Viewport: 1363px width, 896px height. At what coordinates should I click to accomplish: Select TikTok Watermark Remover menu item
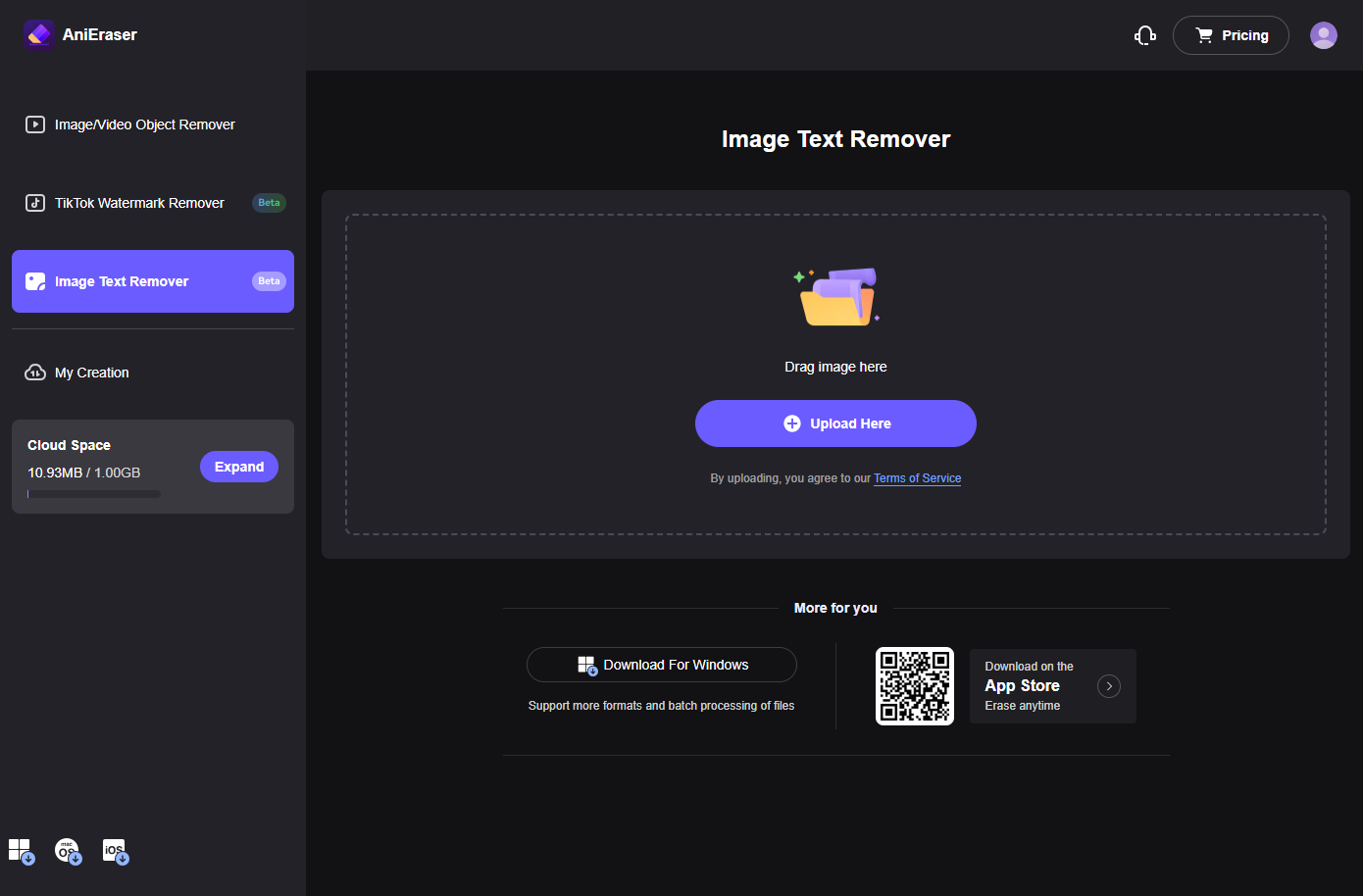pyautogui.click(x=153, y=203)
